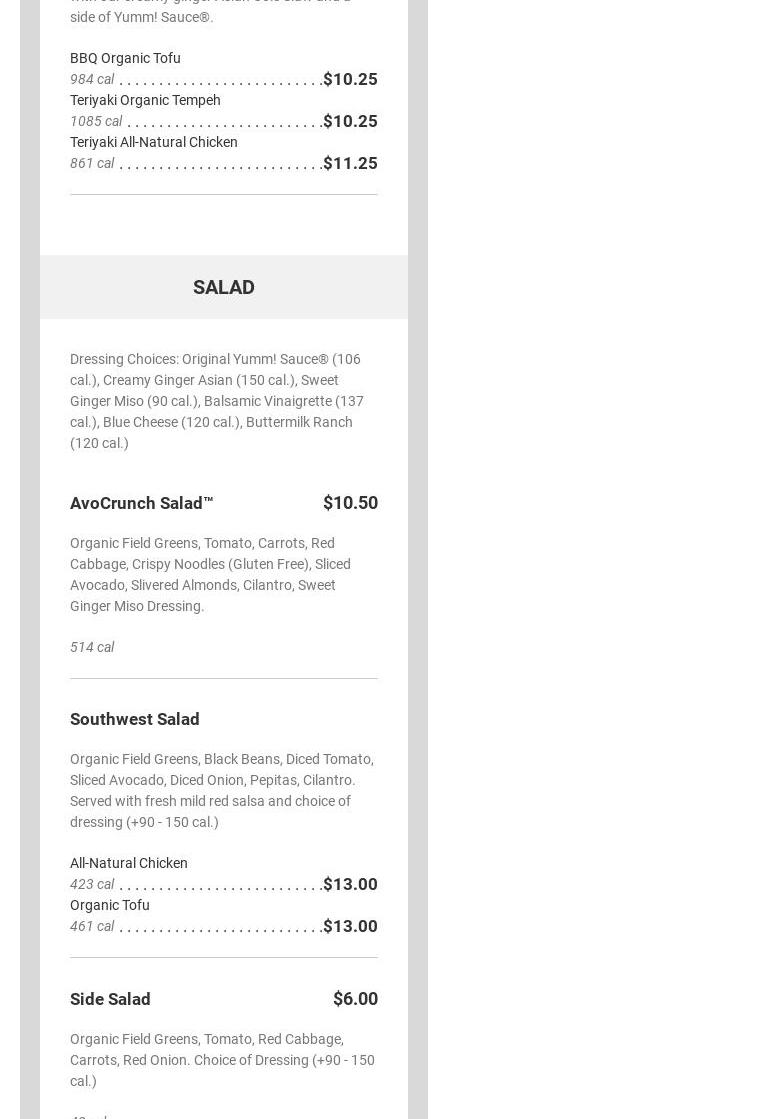Select Southwest Salad with All-Natural Chicken
Image resolution: width=770 pixels, height=1119 pixels.
[x=129, y=863]
